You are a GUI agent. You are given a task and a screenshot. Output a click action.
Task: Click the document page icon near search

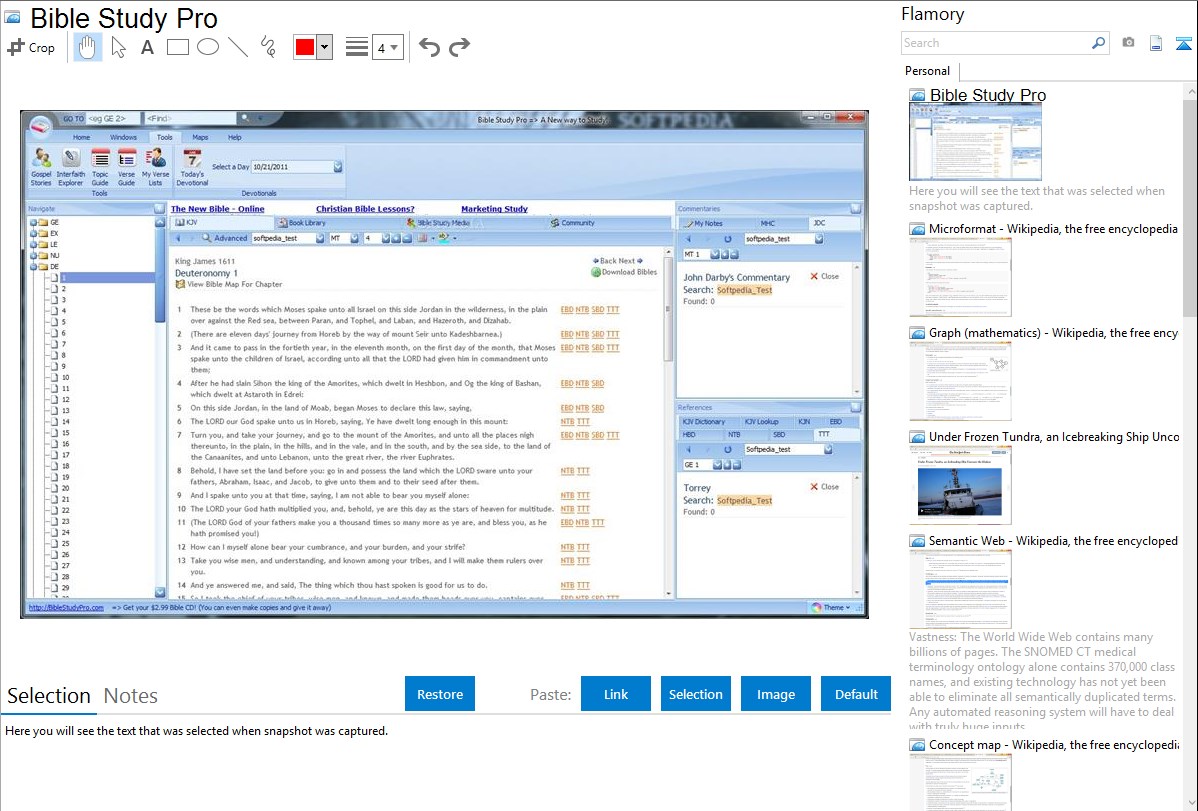click(1156, 43)
